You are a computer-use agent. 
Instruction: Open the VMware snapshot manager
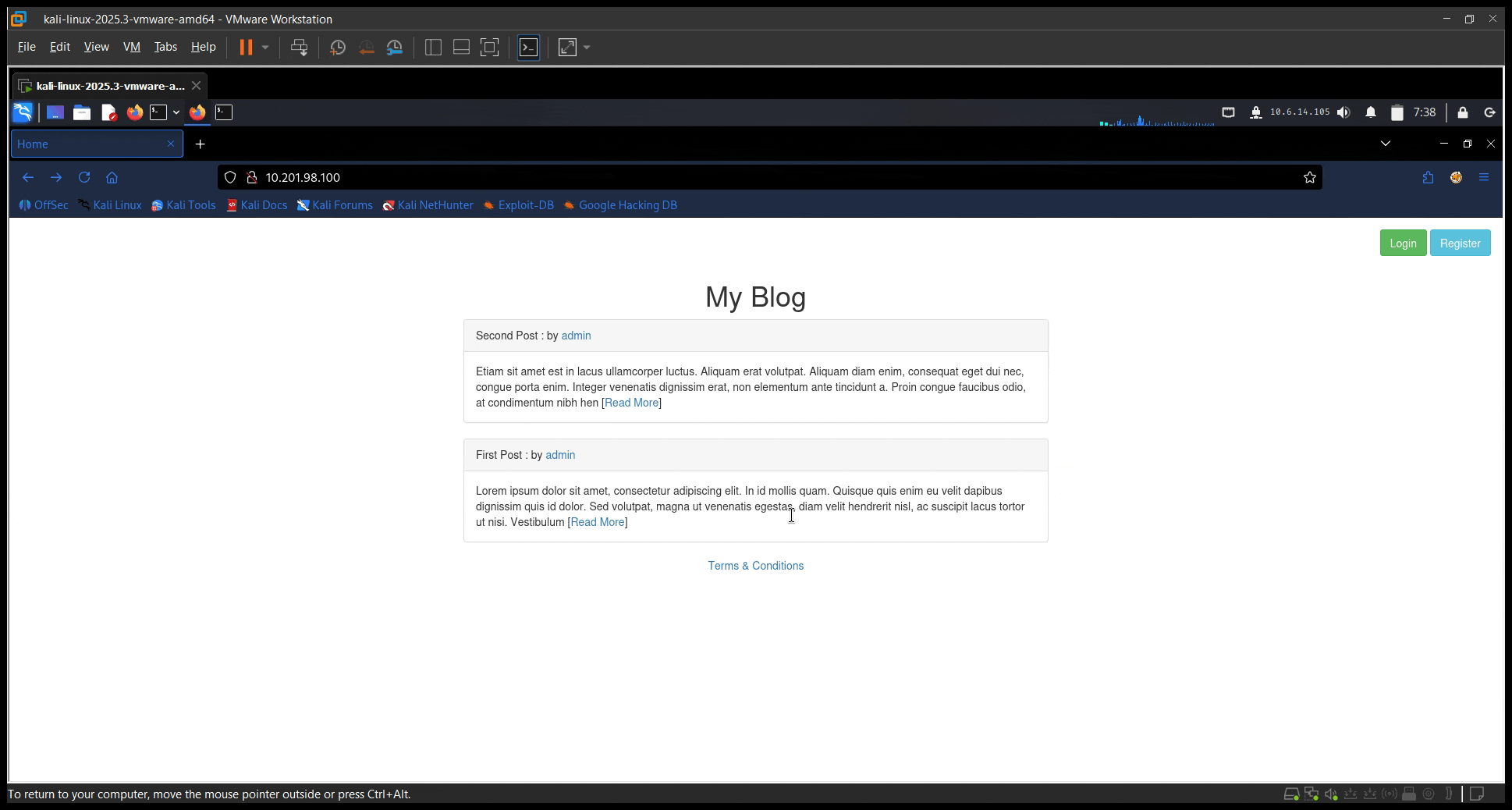pos(395,48)
